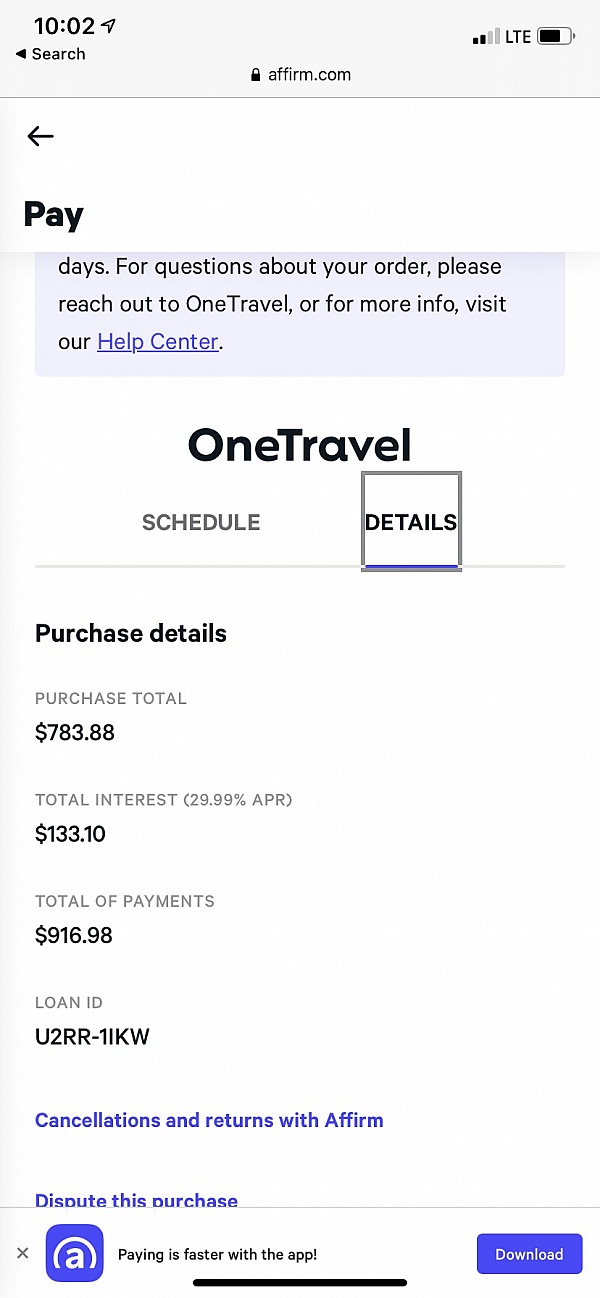Open the Help Center link
The height and width of the screenshot is (1298, 600).
click(158, 342)
